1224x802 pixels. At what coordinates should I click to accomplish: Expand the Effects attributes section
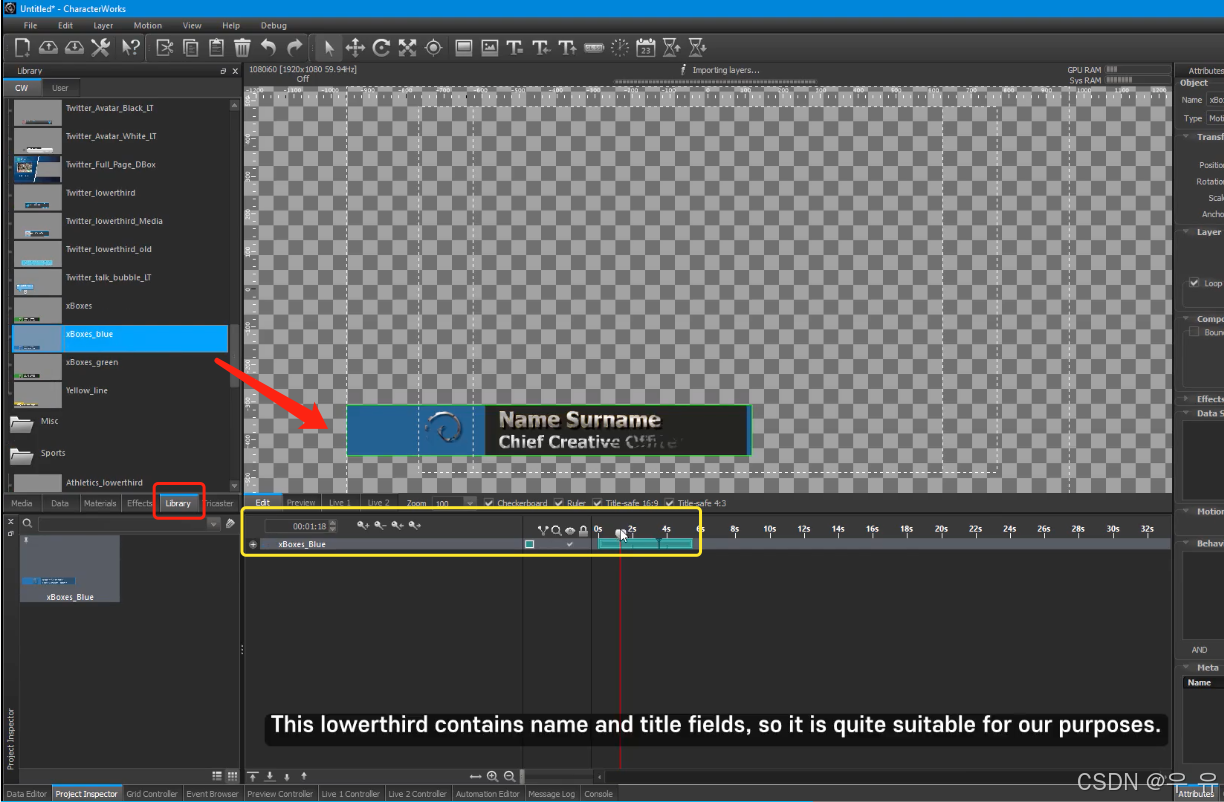point(1186,399)
